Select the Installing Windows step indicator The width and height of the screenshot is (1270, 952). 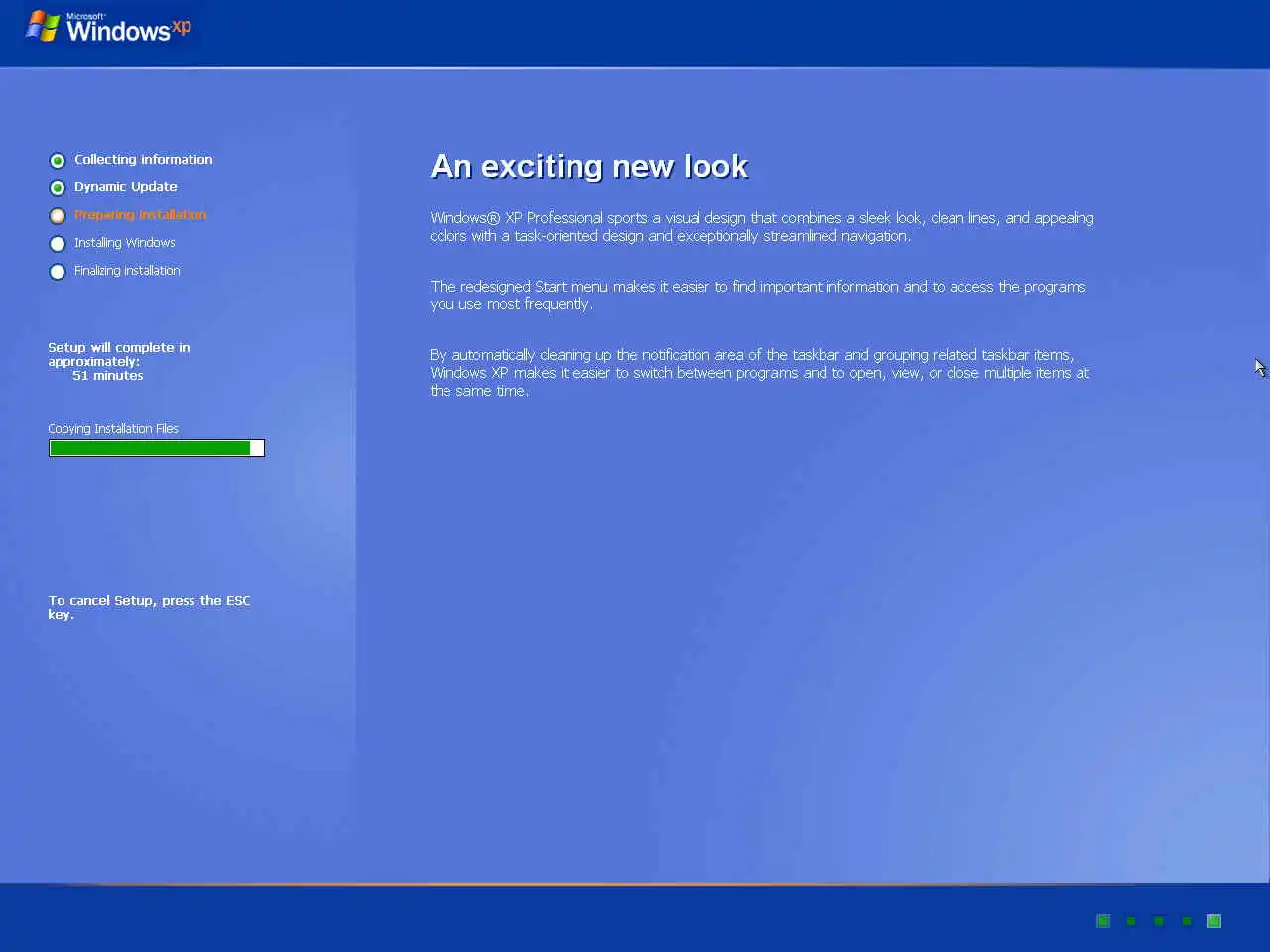[x=58, y=243]
